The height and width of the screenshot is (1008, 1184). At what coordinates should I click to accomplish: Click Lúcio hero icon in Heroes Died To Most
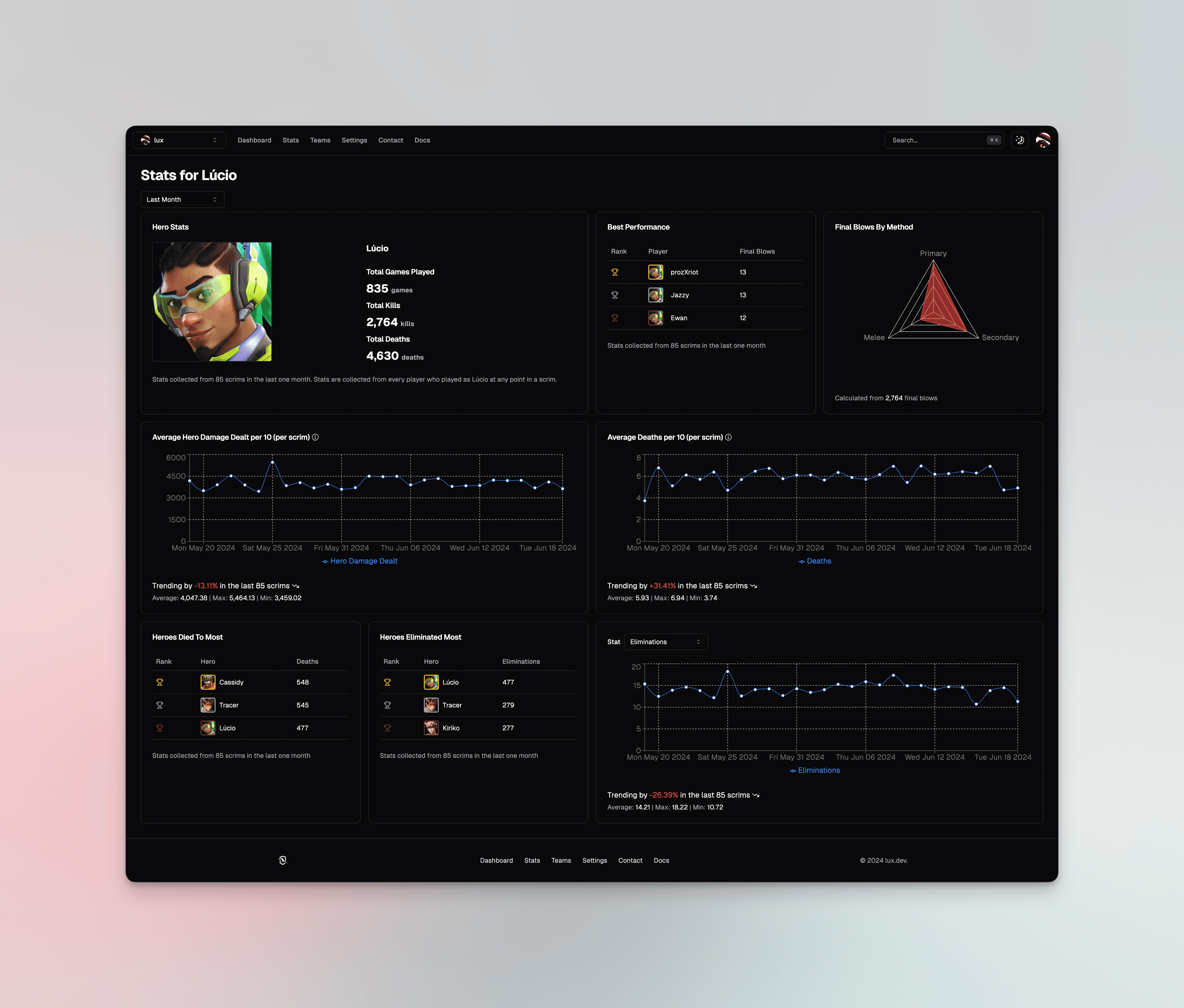pyautogui.click(x=208, y=728)
